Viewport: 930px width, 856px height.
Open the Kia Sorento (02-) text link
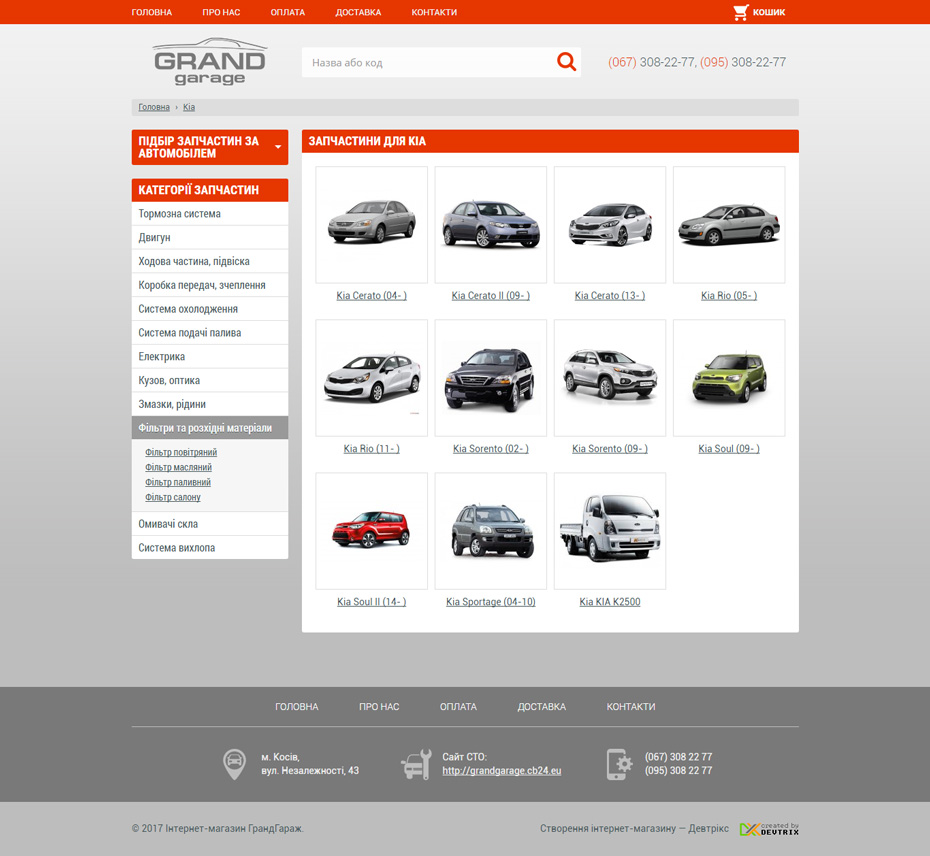click(x=491, y=448)
